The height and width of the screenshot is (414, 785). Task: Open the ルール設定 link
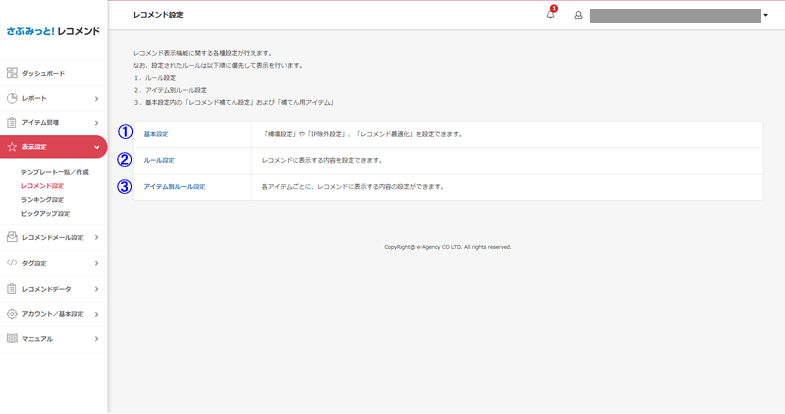(159, 161)
